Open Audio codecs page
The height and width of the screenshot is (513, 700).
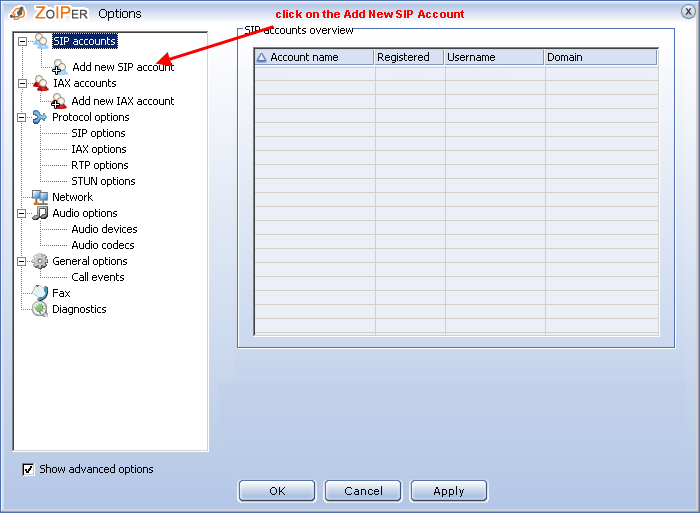tap(103, 245)
